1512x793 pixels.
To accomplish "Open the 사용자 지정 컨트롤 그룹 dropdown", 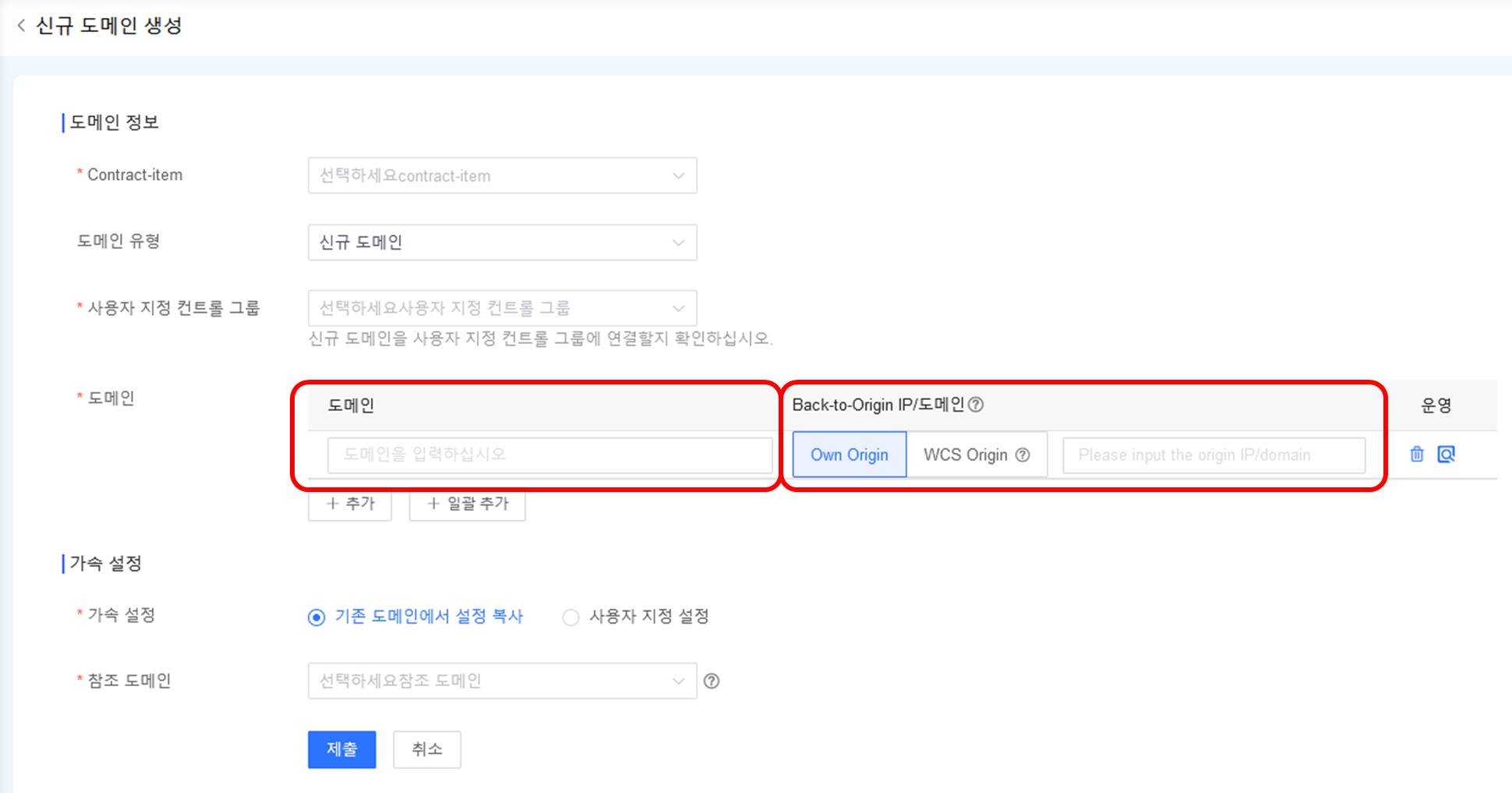I will pos(502,309).
